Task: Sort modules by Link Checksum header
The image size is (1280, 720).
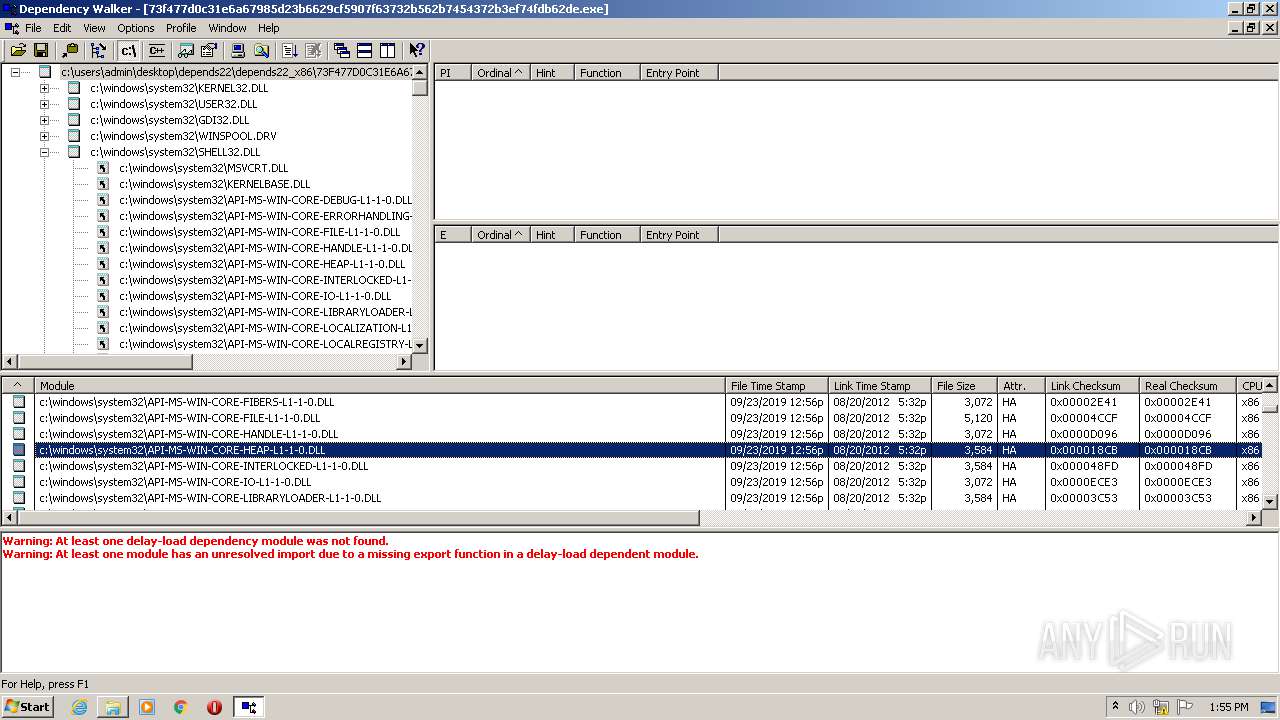Action: [1092, 386]
